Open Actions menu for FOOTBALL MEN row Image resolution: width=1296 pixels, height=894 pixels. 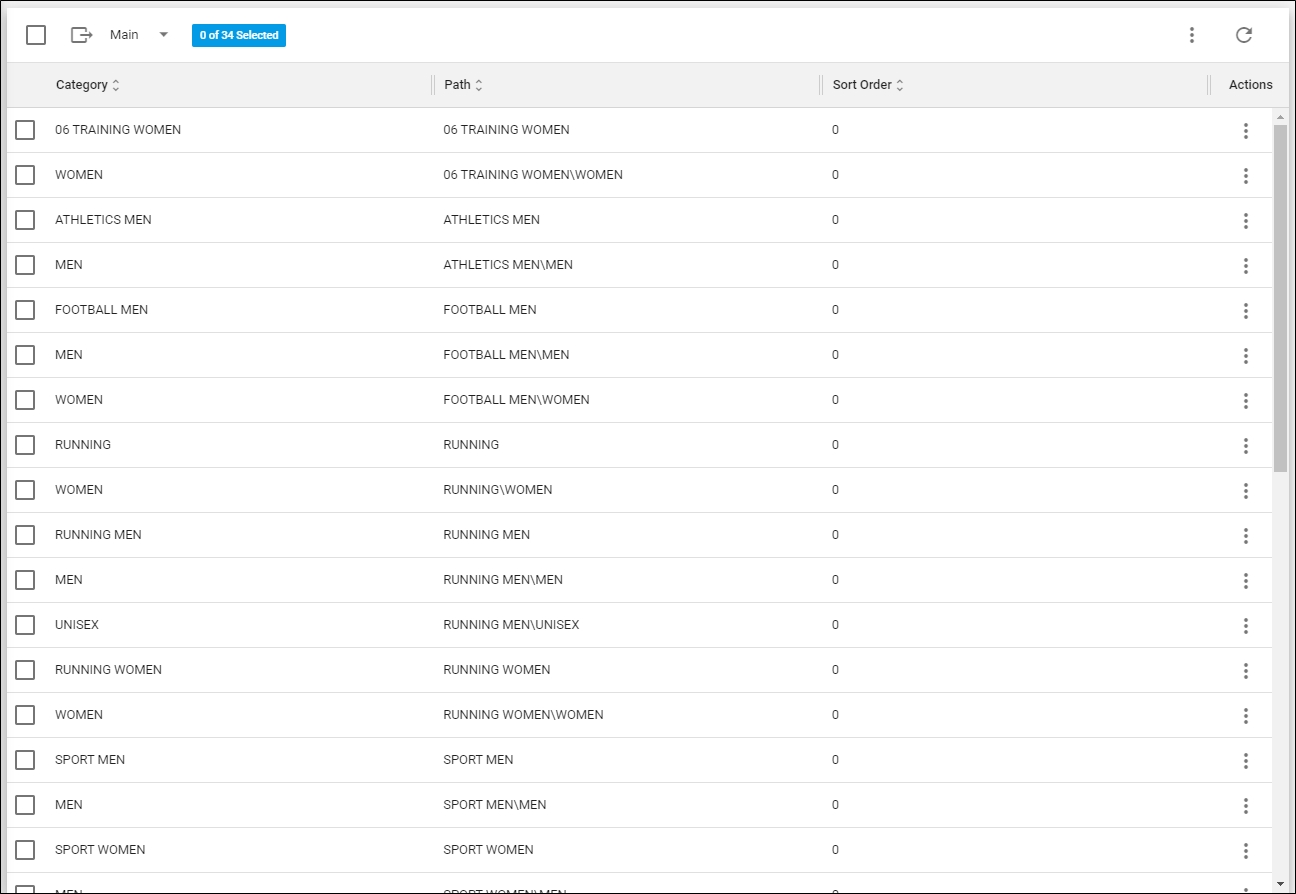1246,311
